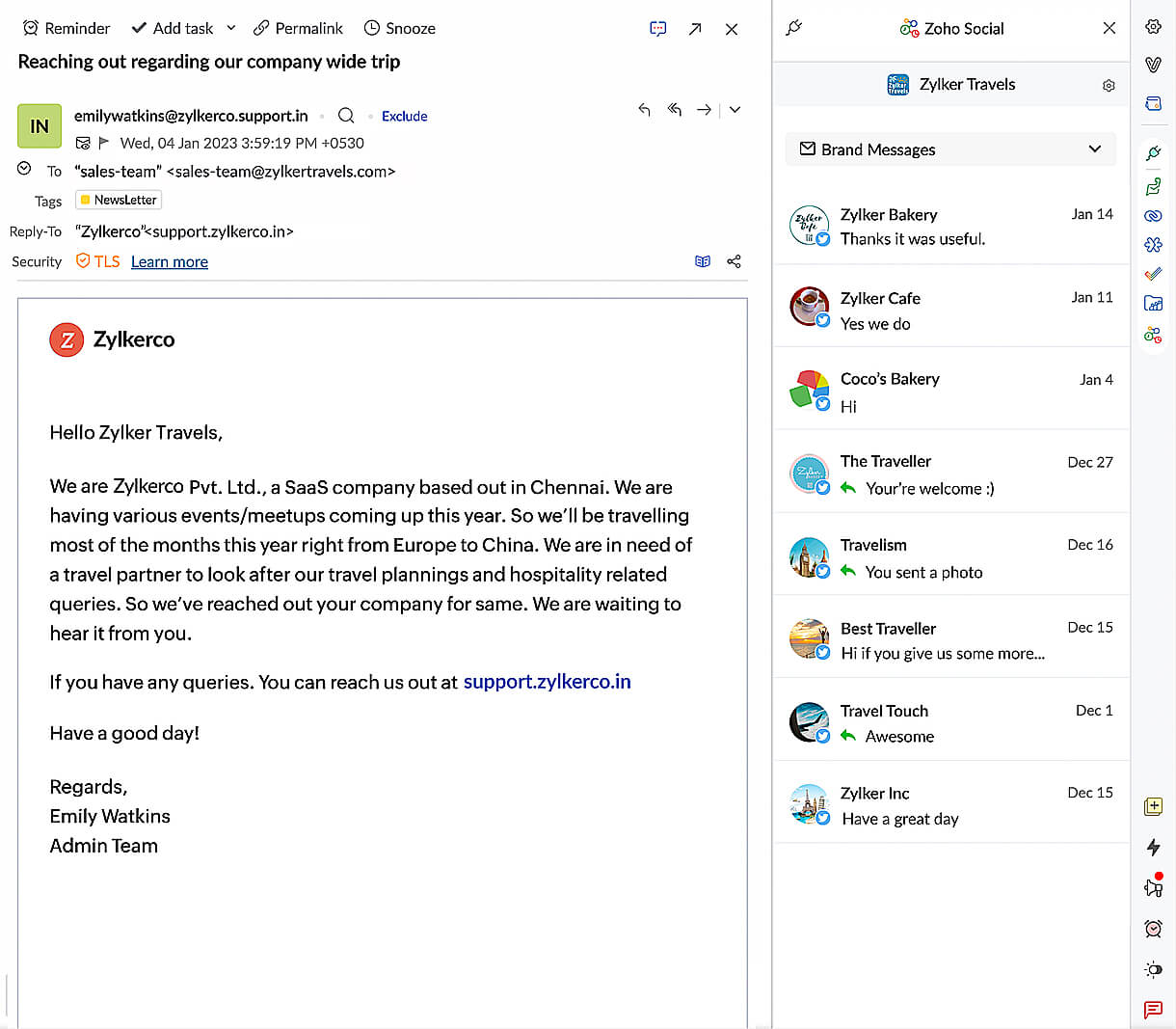1176x1029 pixels.
Task: Open the blue link chain sidebar icon
Action: pos(1153,216)
